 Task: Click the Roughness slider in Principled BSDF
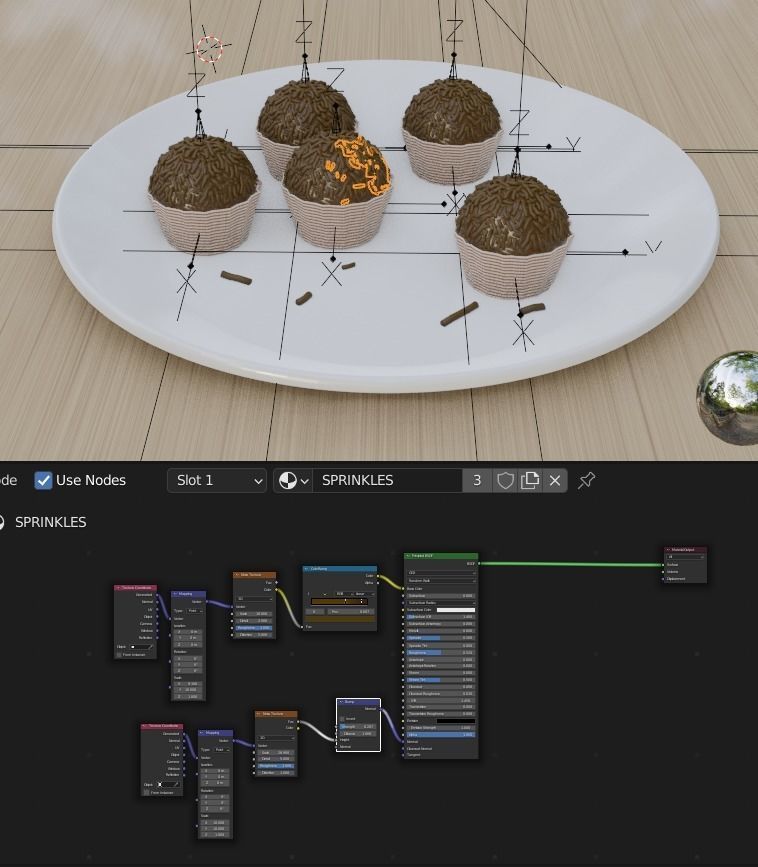(x=441, y=652)
